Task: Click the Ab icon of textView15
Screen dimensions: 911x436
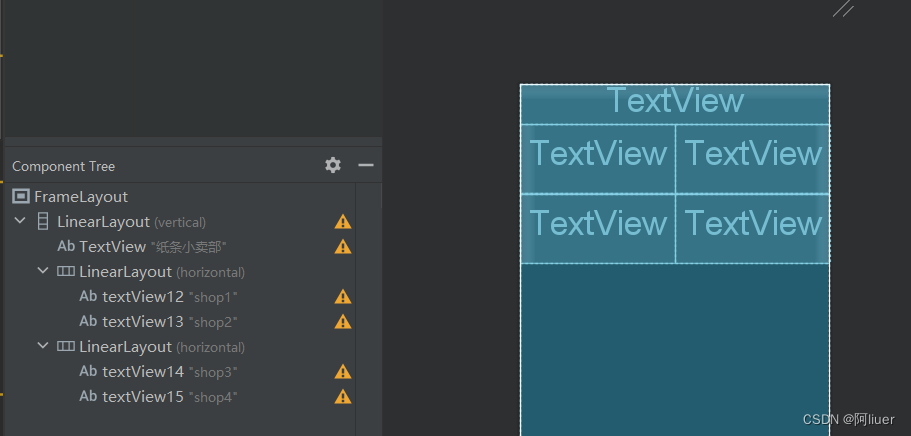Action: (88, 396)
